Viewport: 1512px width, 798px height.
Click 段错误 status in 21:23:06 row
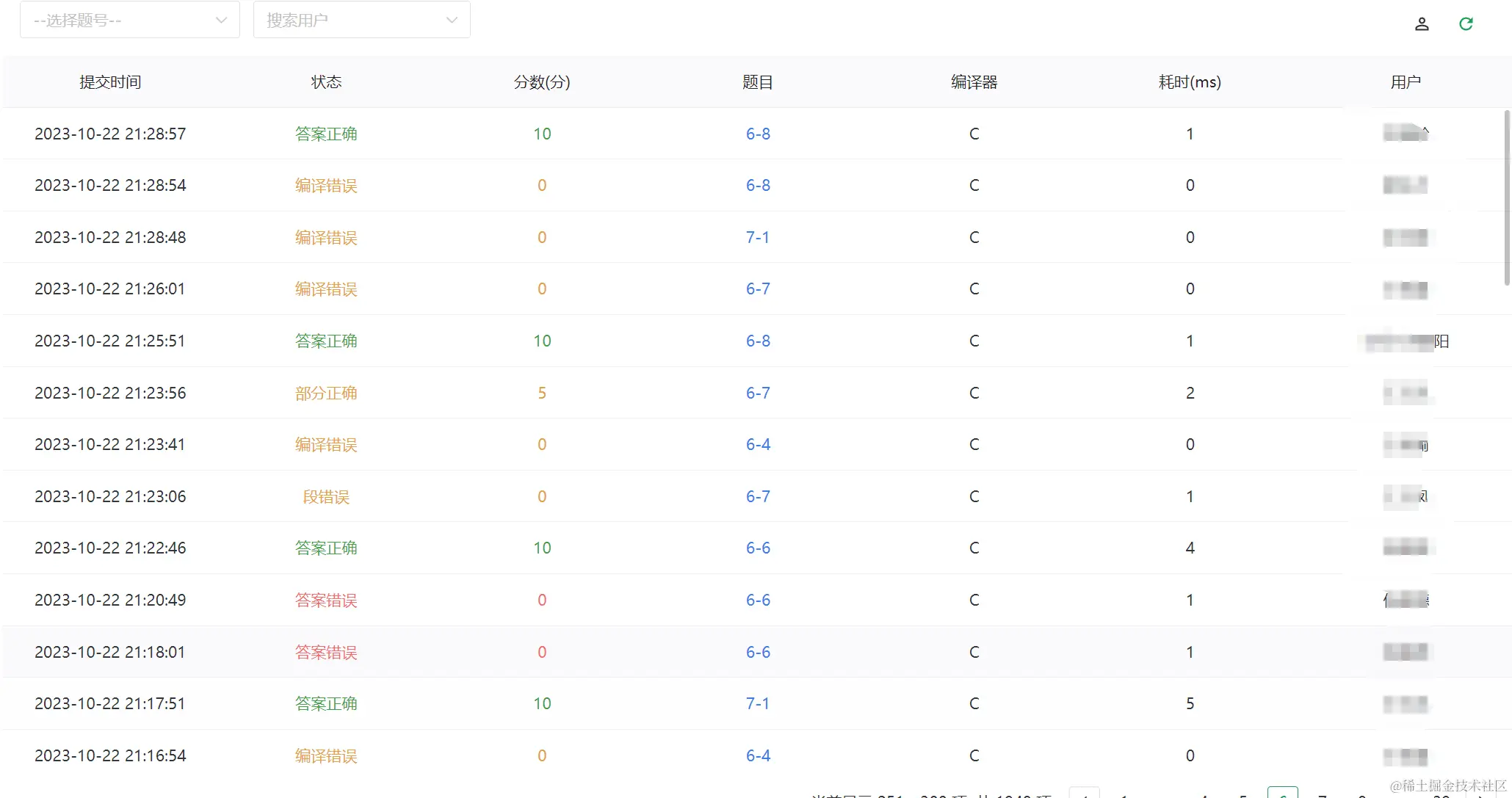tap(326, 496)
